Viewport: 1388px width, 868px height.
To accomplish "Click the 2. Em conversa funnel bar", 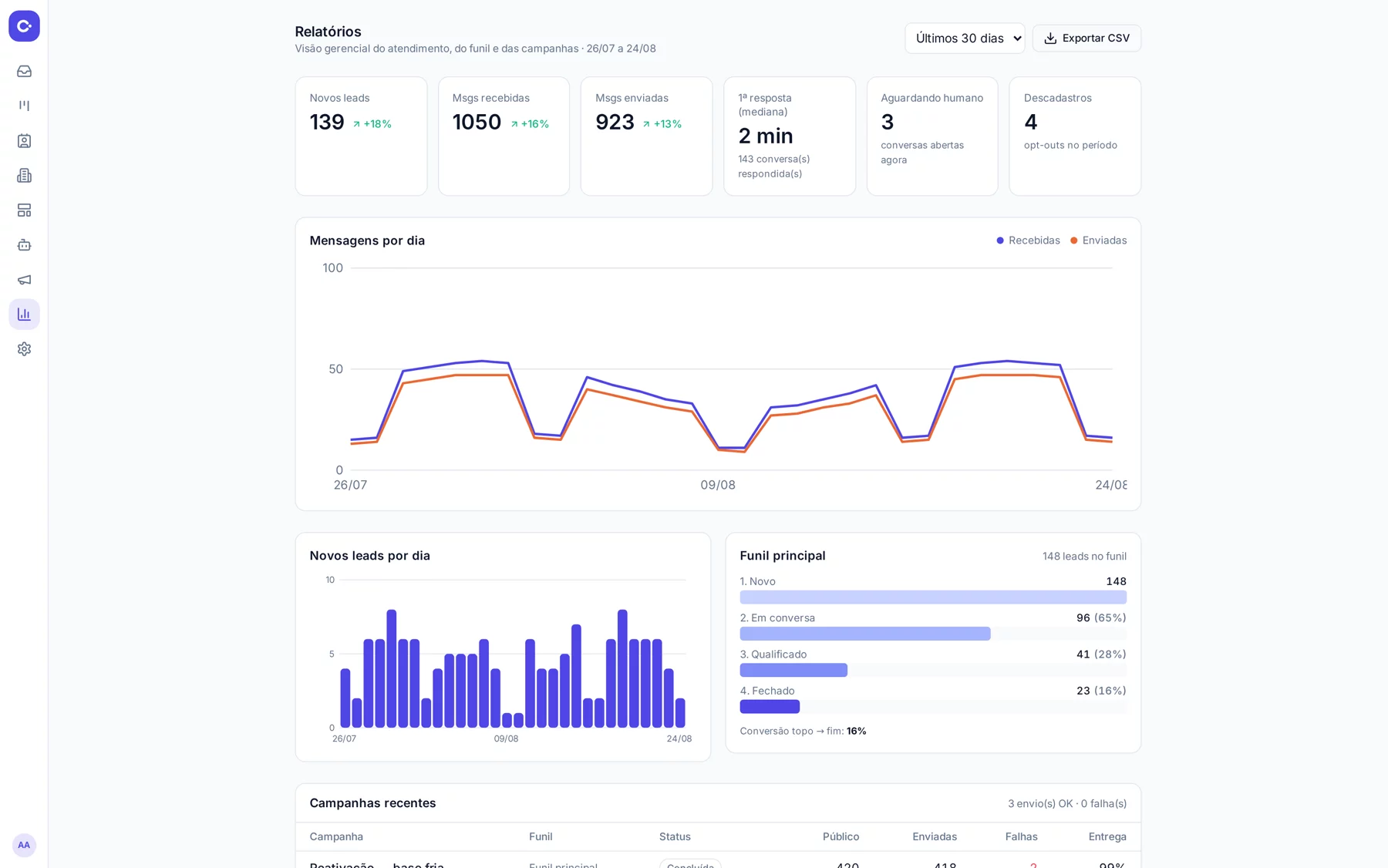I will [865, 634].
